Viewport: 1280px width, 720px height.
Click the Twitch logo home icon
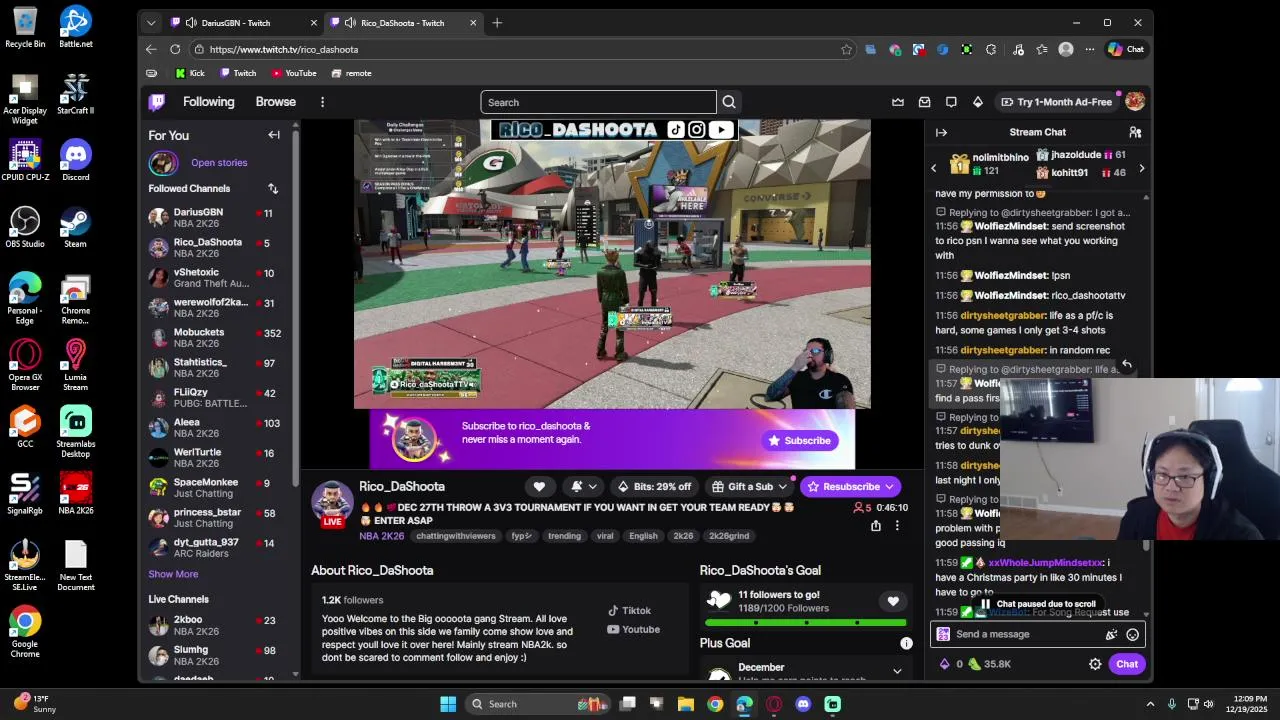click(157, 102)
